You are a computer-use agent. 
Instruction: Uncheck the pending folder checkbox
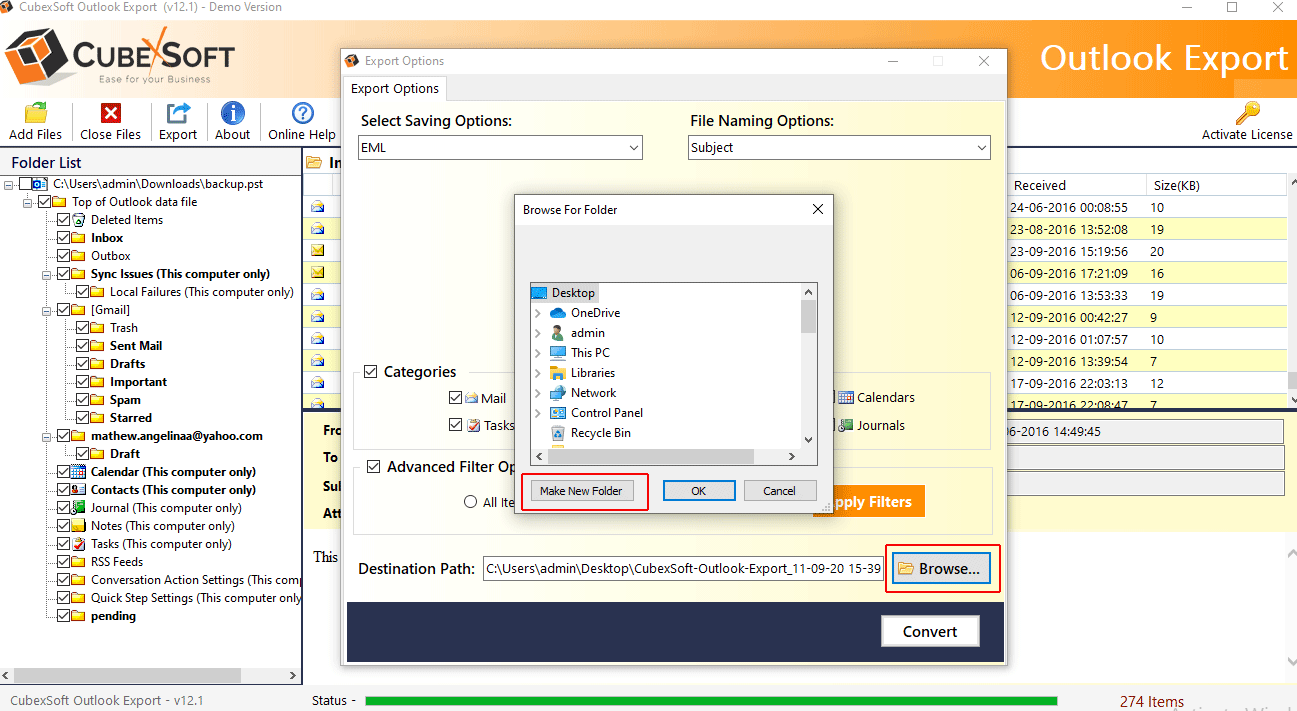coord(64,616)
